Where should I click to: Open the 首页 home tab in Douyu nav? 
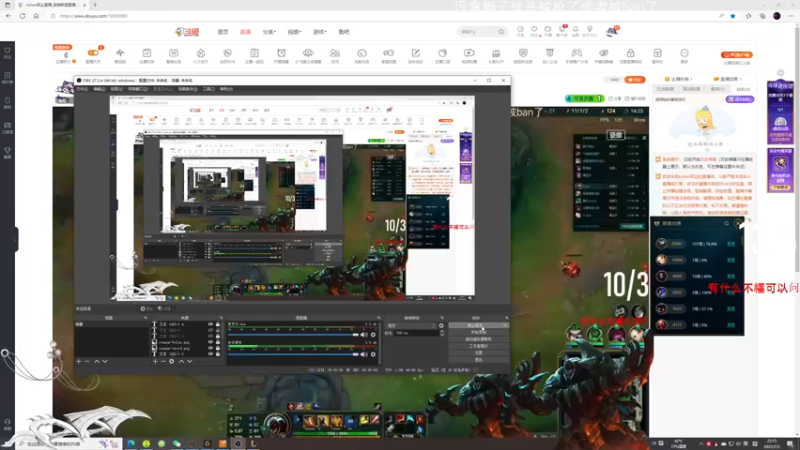223,32
